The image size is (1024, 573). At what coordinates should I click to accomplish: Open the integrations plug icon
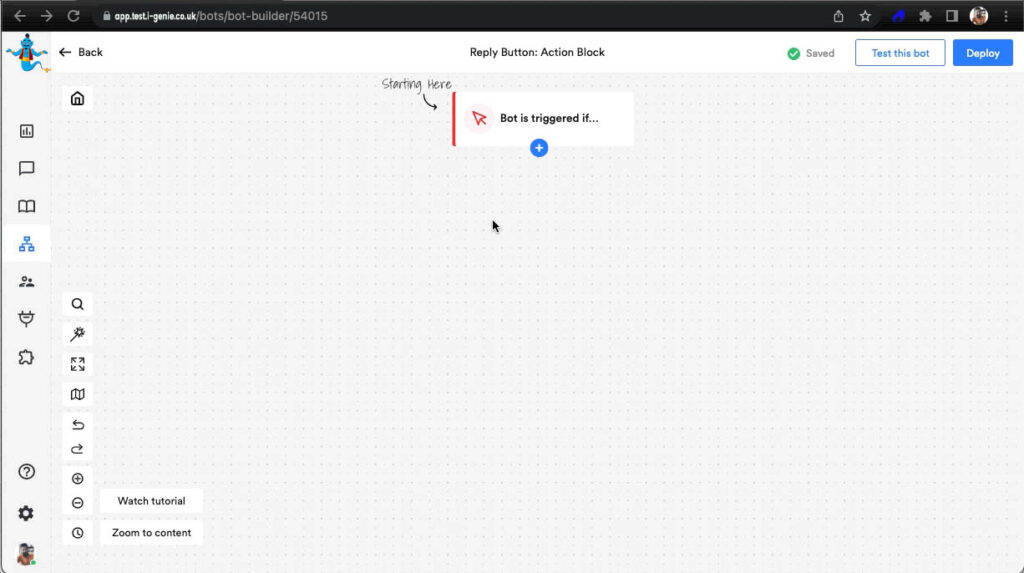(x=27, y=319)
